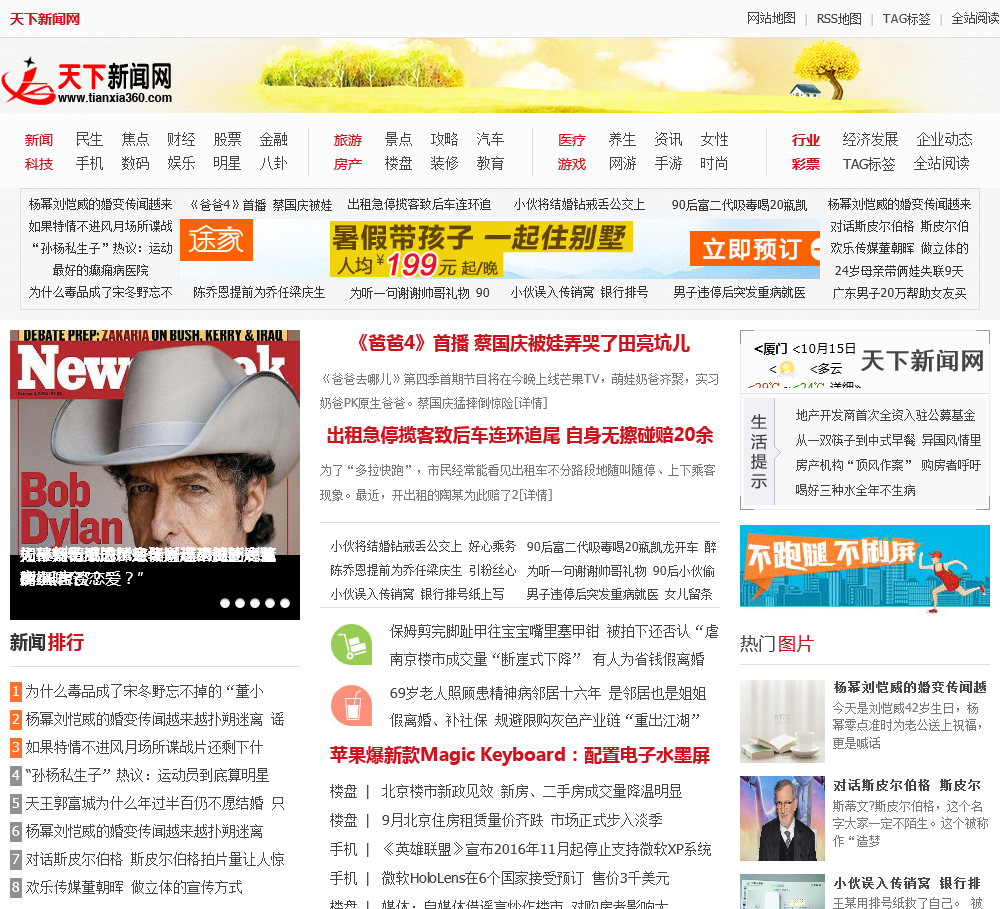The height and width of the screenshot is (909, 1000).
Task: Open the 经济发展 nav item
Action: coord(870,139)
